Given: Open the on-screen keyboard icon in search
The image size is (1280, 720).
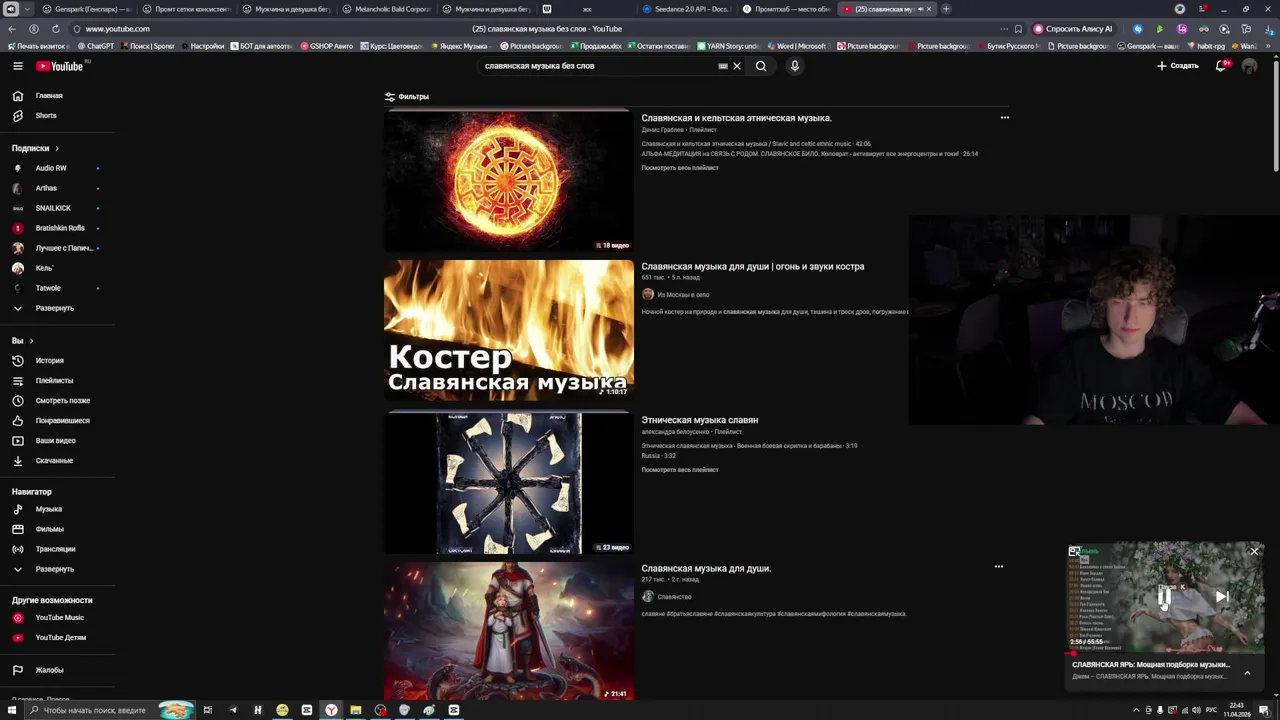Looking at the screenshot, I should tap(723, 66).
